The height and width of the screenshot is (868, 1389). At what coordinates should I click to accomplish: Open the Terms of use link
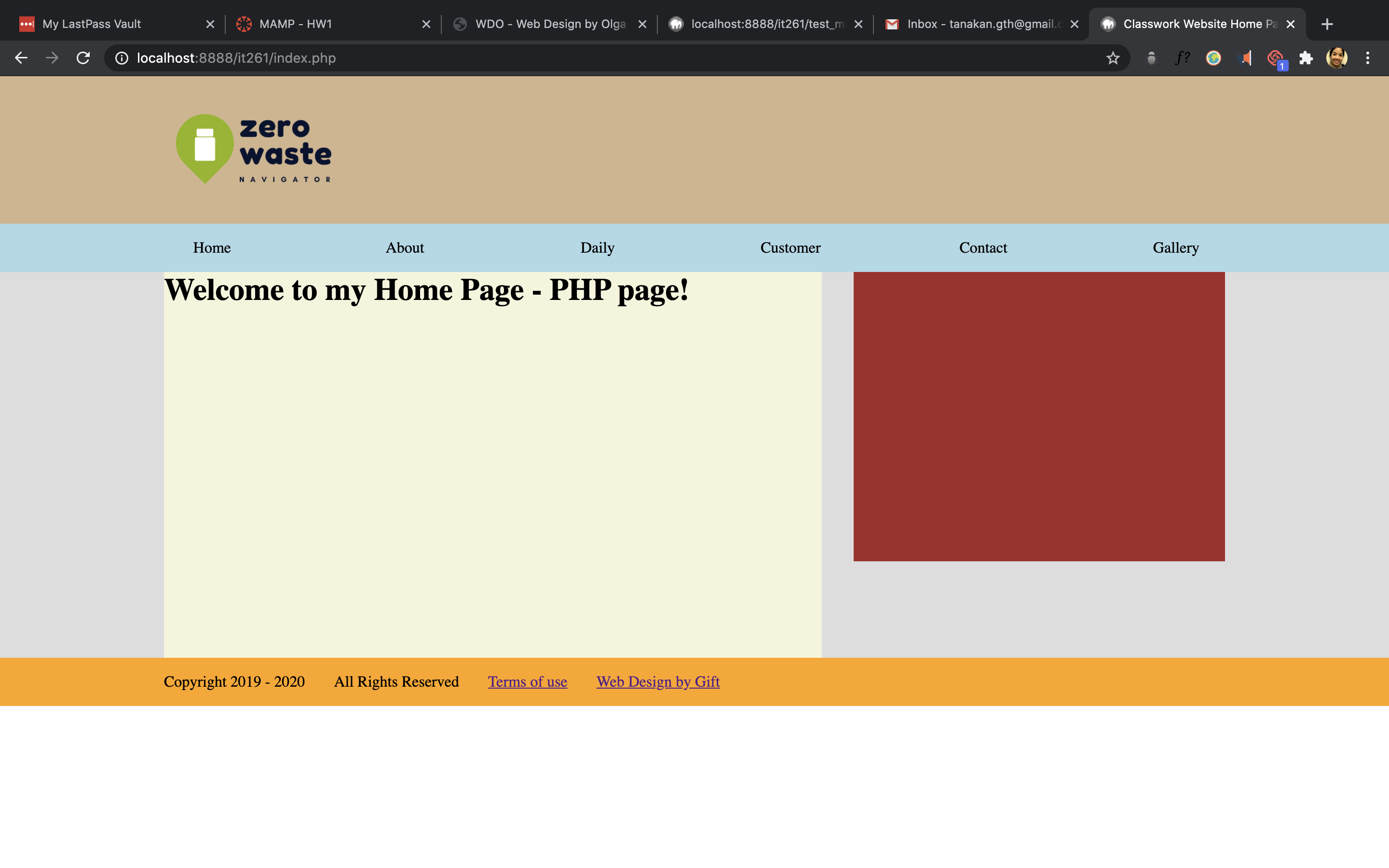click(x=527, y=682)
